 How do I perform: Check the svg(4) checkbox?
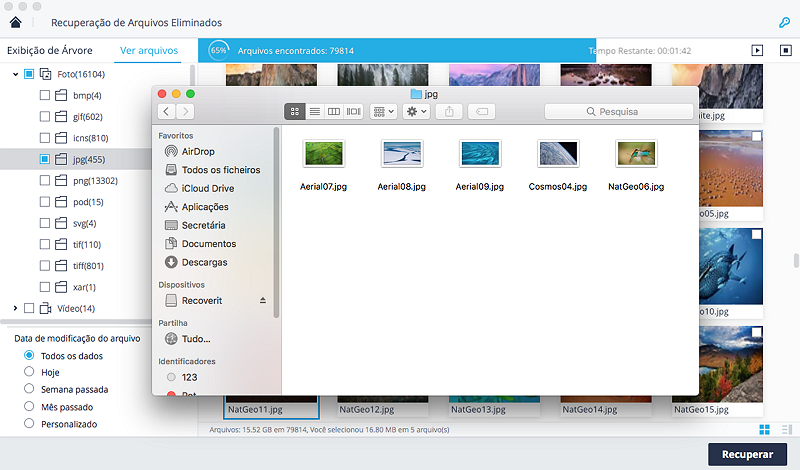tap(45, 223)
